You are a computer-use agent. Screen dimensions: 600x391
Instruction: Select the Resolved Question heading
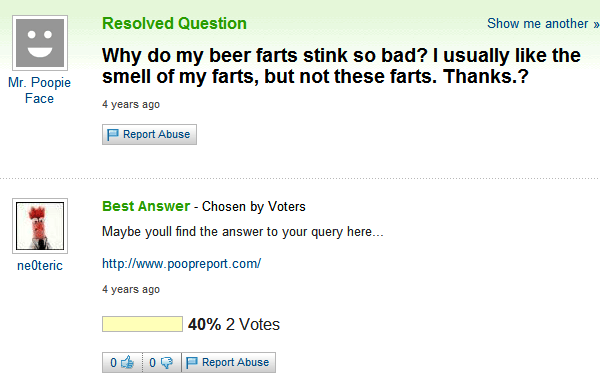174,24
